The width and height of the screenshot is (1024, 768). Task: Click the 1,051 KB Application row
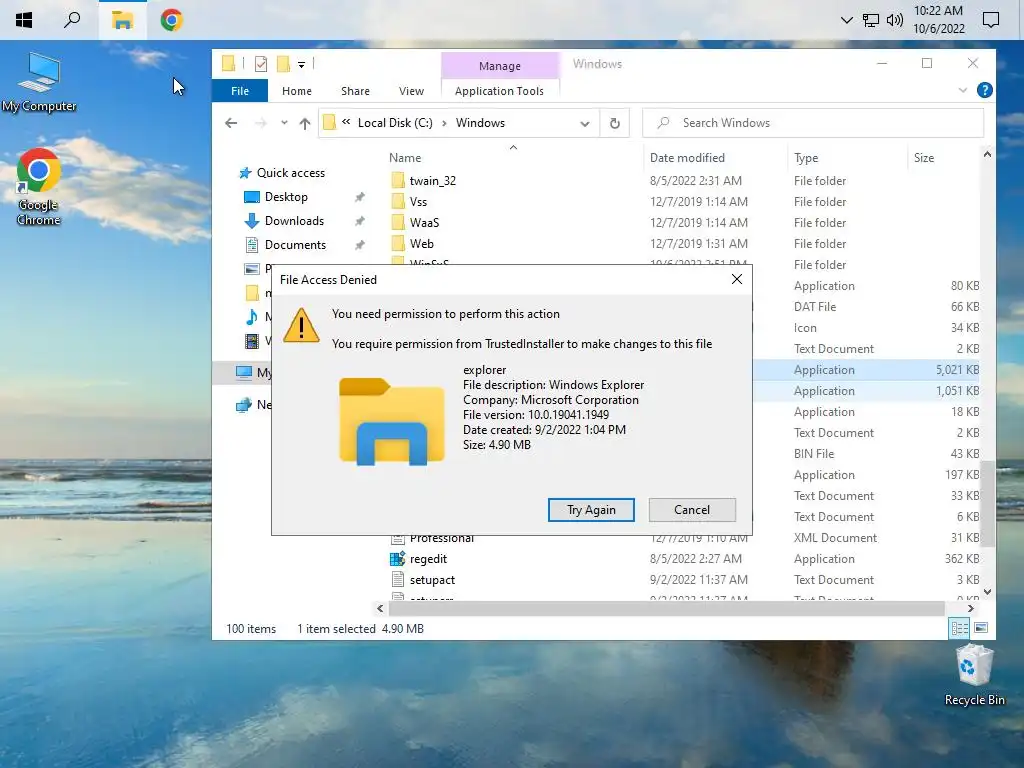(x=865, y=391)
